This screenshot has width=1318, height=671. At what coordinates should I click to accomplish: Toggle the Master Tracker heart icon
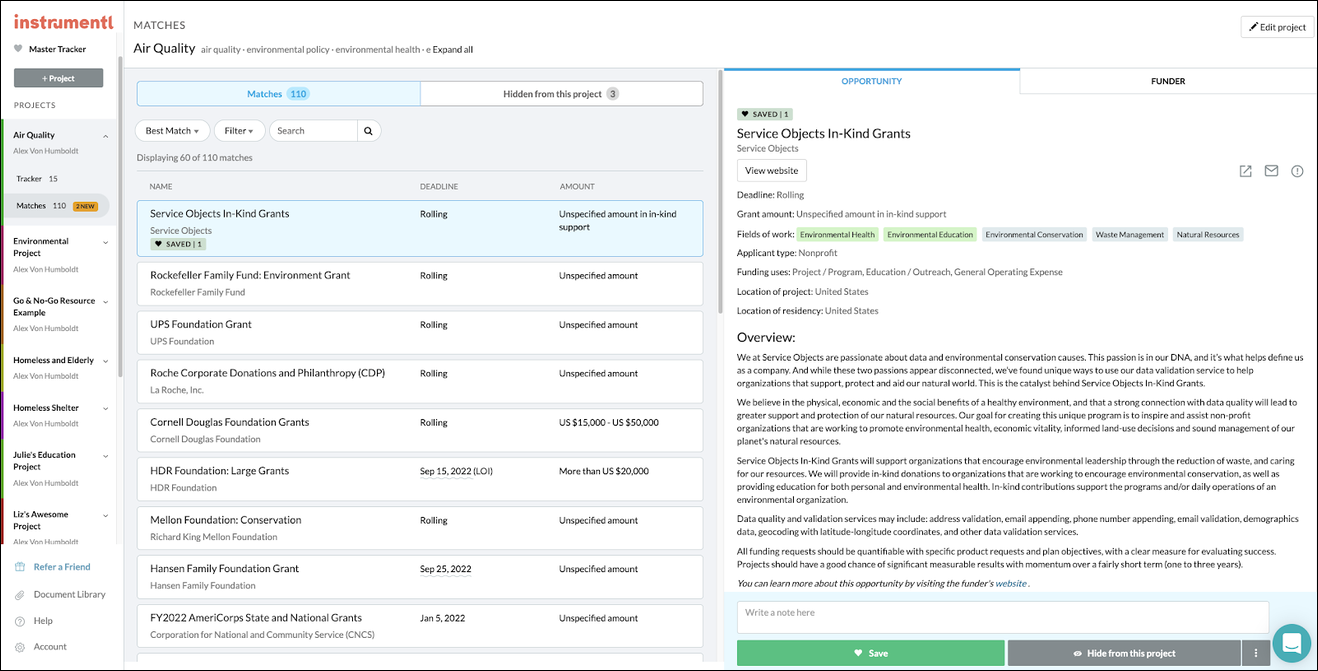18,48
